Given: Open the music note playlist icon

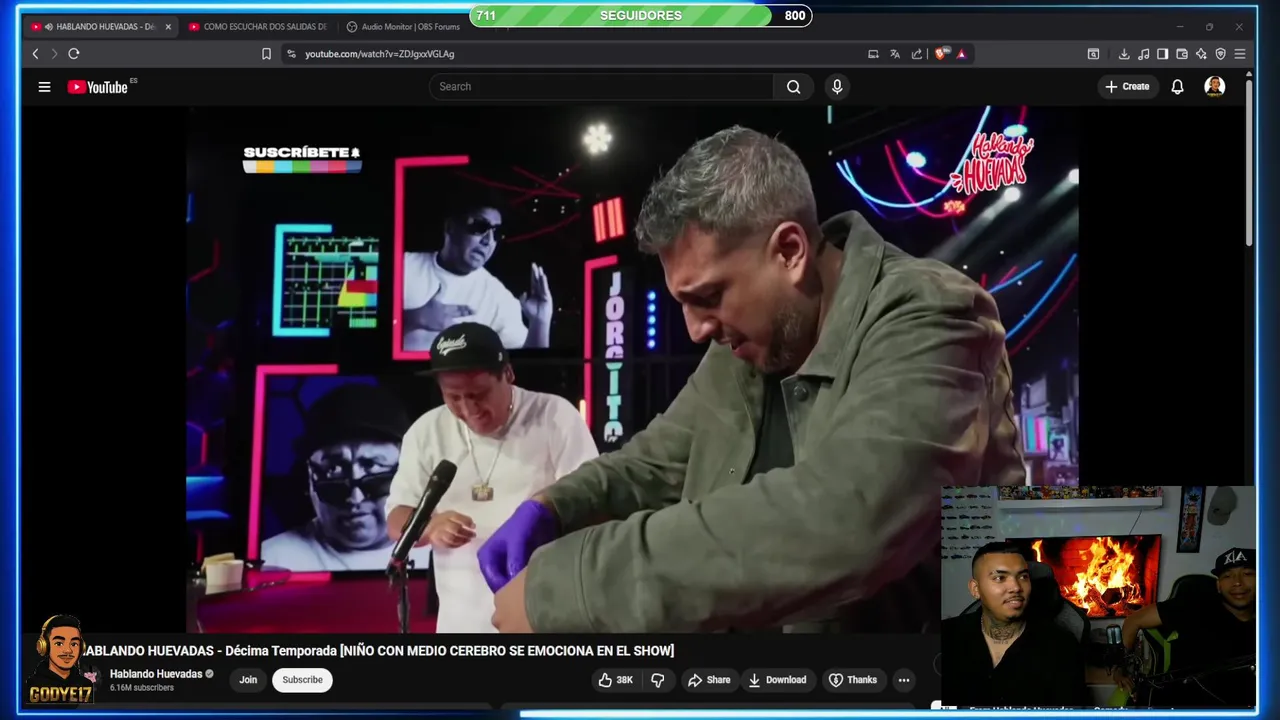Looking at the screenshot, I should click(x=1143, y=54).
